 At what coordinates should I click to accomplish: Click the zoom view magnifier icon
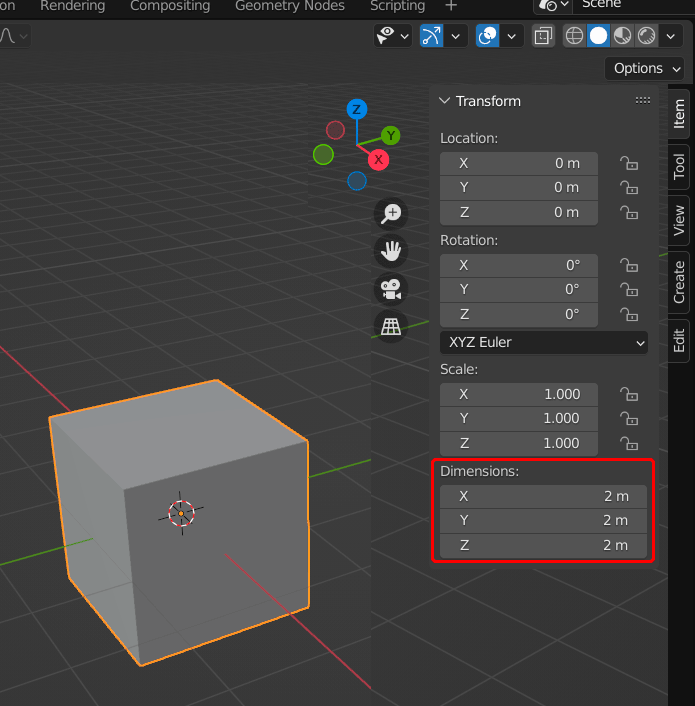(x=391, y=213)
